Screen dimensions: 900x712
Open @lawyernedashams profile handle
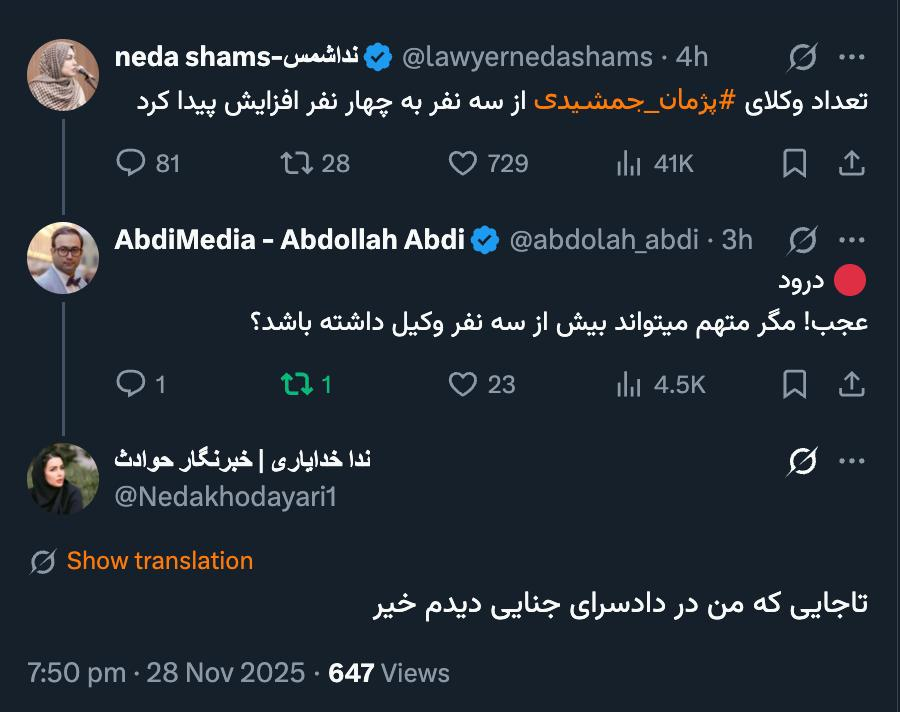pyautogui.click(x=527, y=58)
